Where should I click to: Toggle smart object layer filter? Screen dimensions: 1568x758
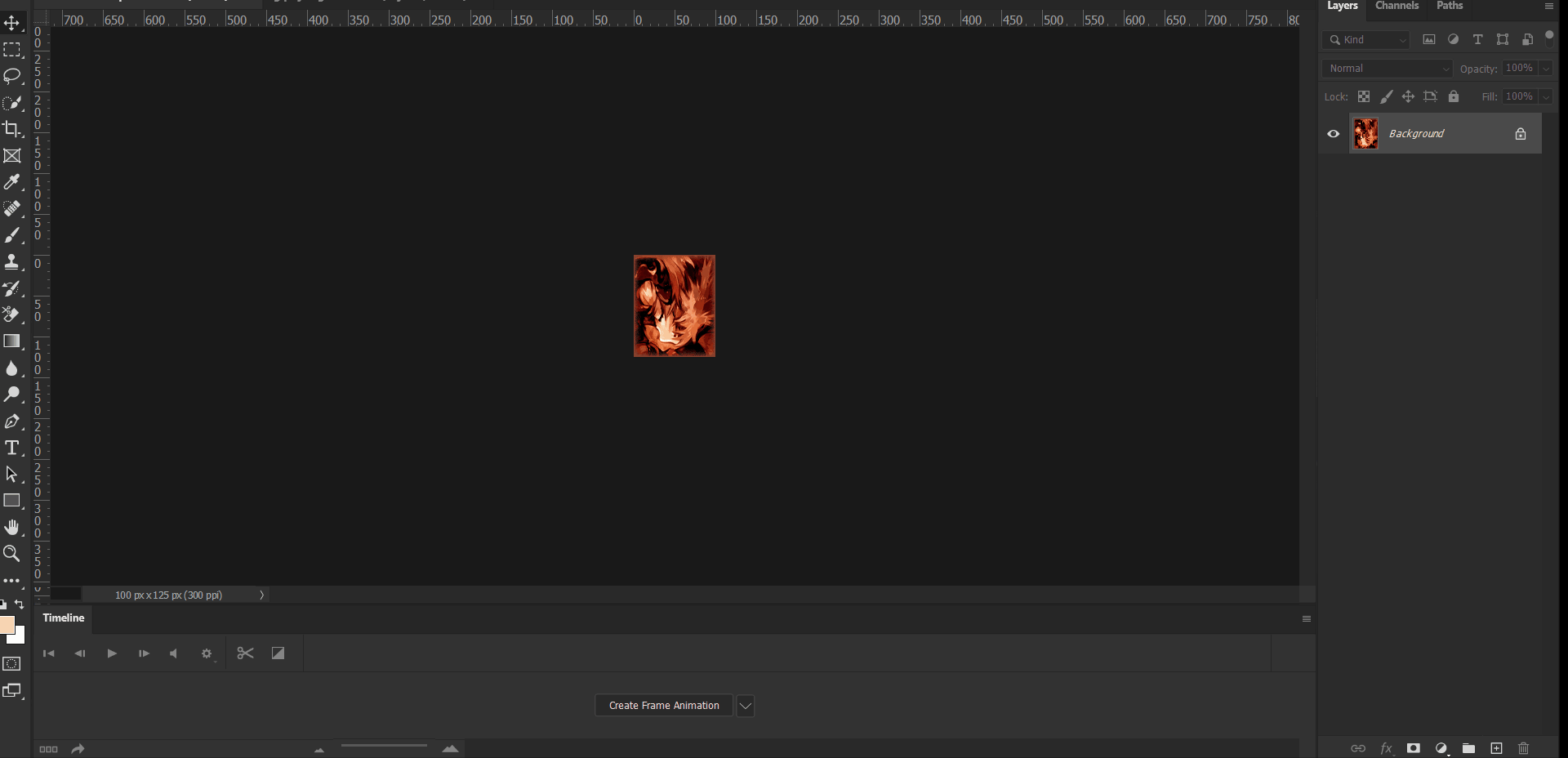1527,39
